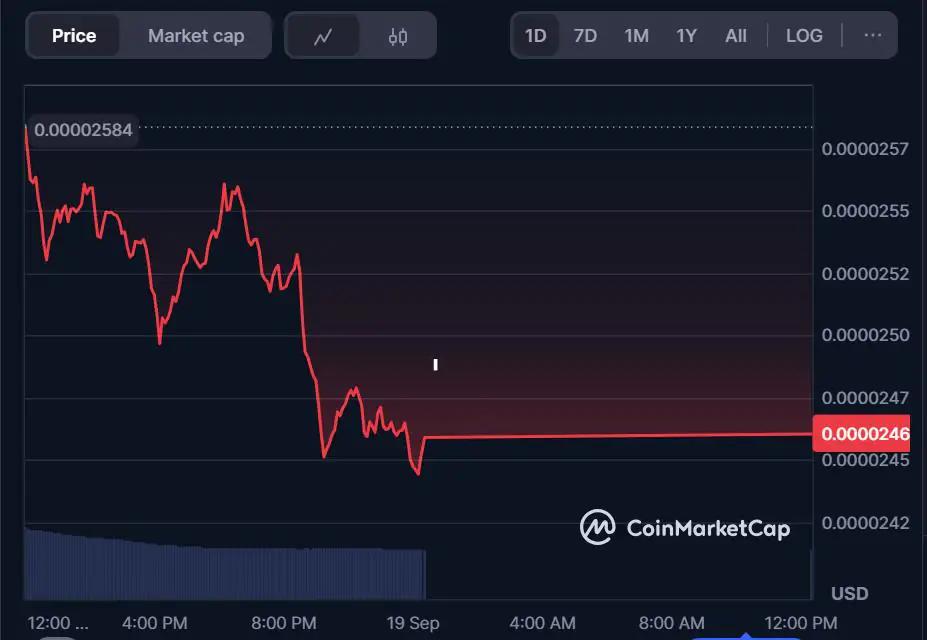The image size is (927, 640).
Task: Click the 0.0000257 price axis label
Action: [865, 149]
